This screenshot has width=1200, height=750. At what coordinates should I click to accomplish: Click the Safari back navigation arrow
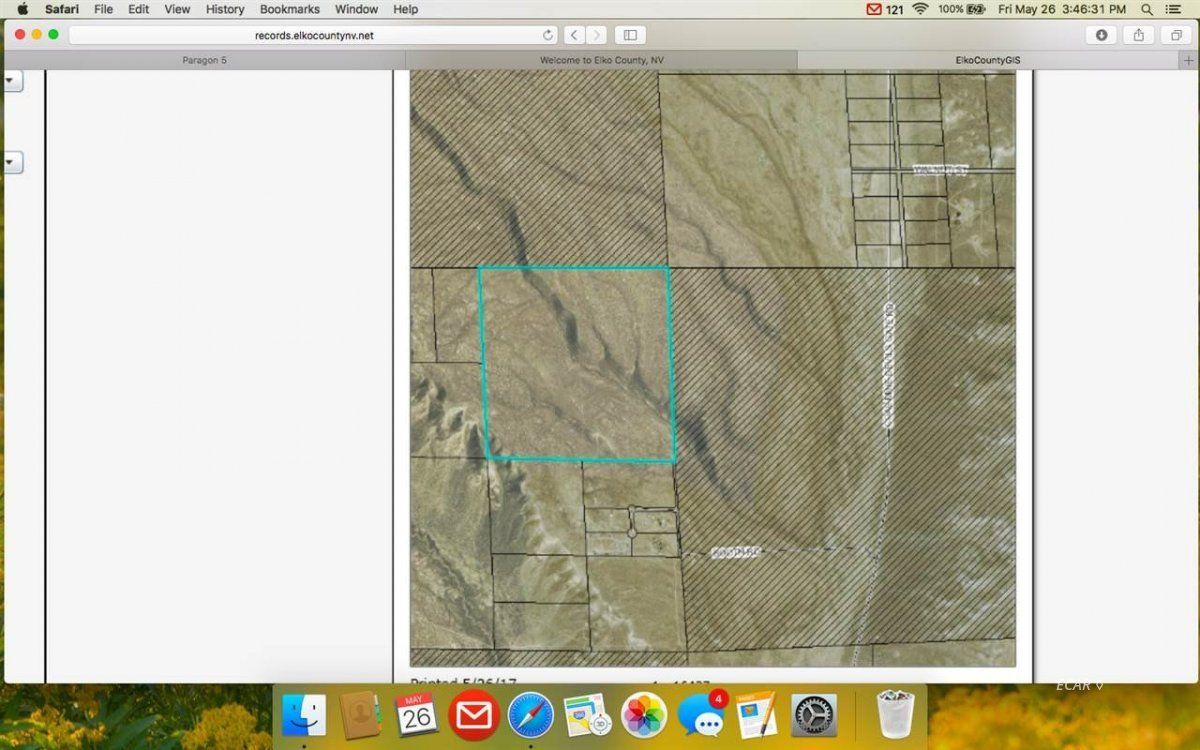pyautogui.click(x=574, y=35)
